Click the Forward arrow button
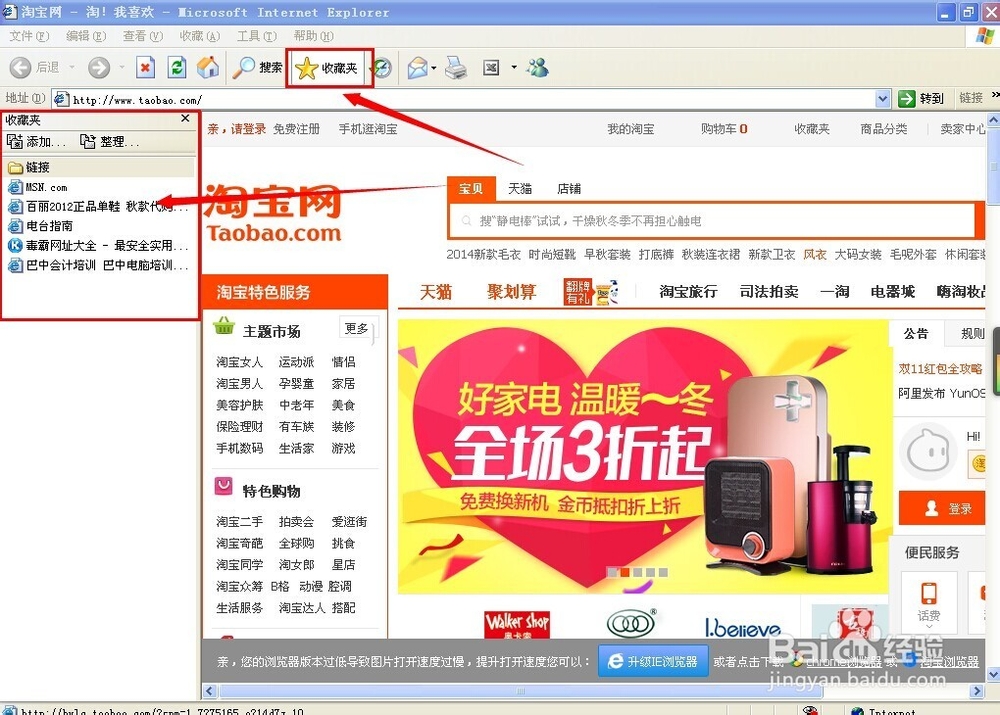 pyautogui.click(x=99, y=68)
